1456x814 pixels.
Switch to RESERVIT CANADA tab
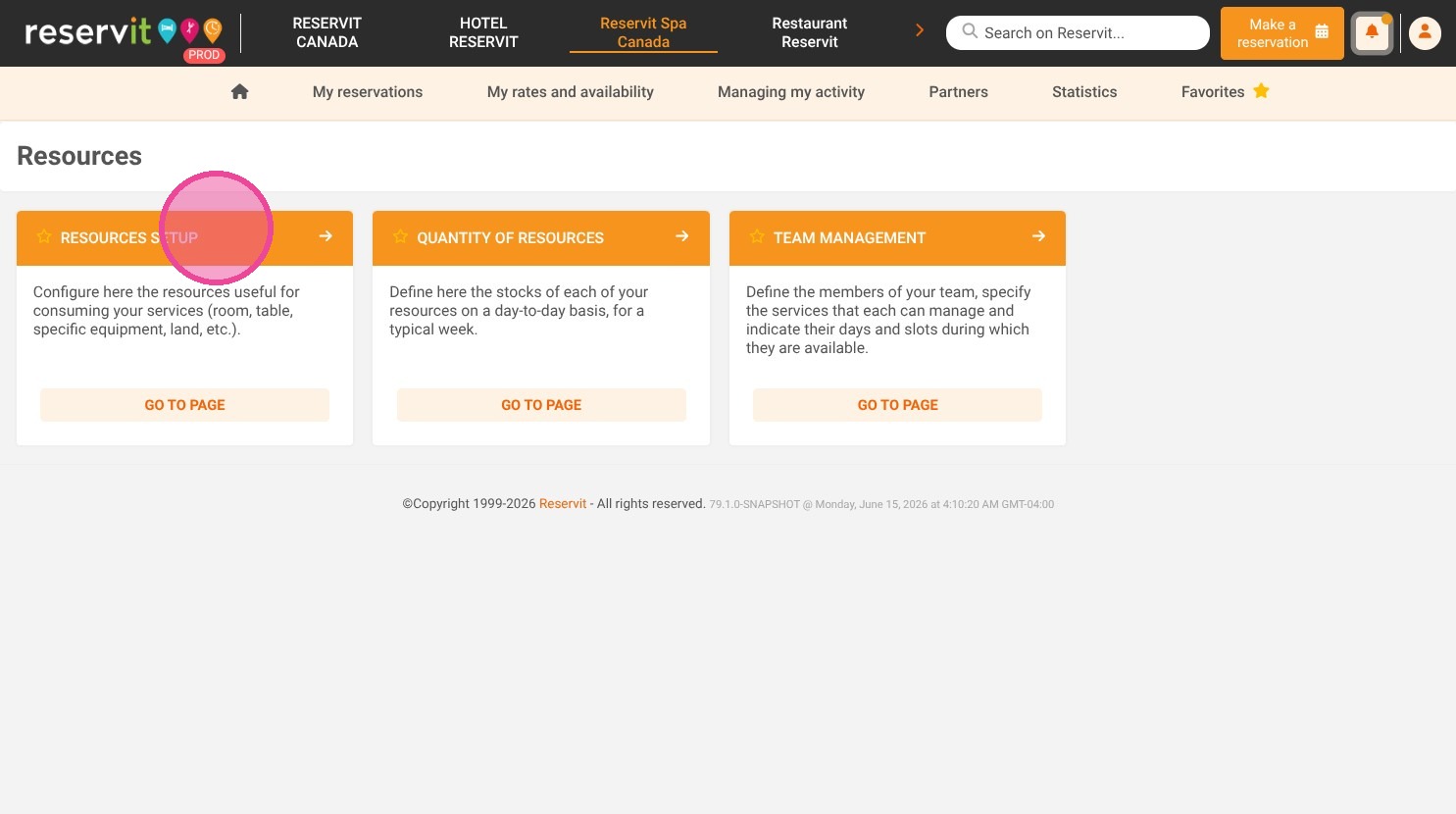click(x=327, y=32)
